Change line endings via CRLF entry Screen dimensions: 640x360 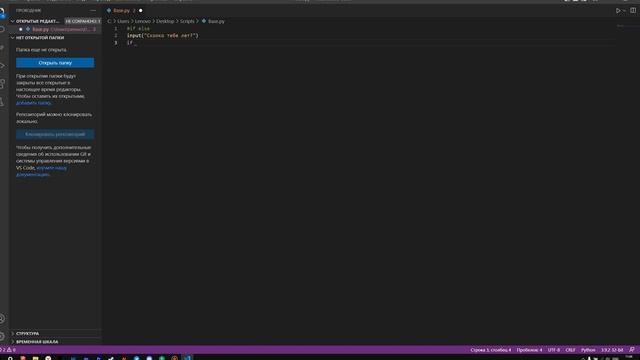click(570, 350)
